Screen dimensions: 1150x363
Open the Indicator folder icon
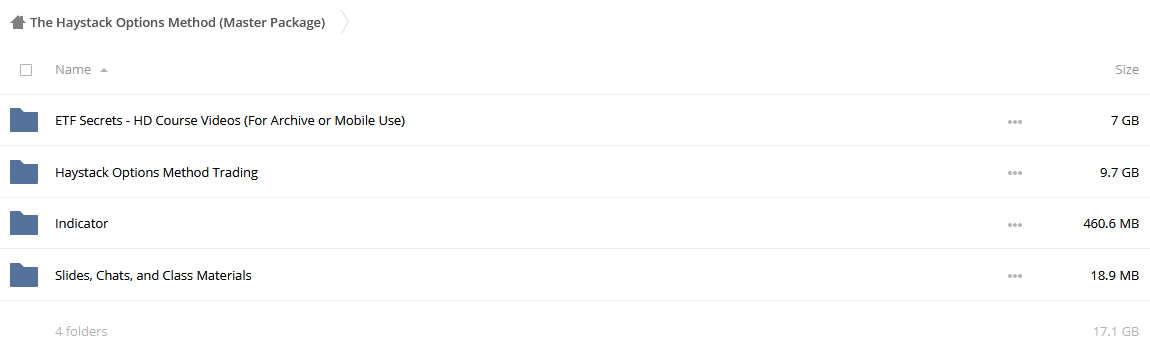point(24,224)
